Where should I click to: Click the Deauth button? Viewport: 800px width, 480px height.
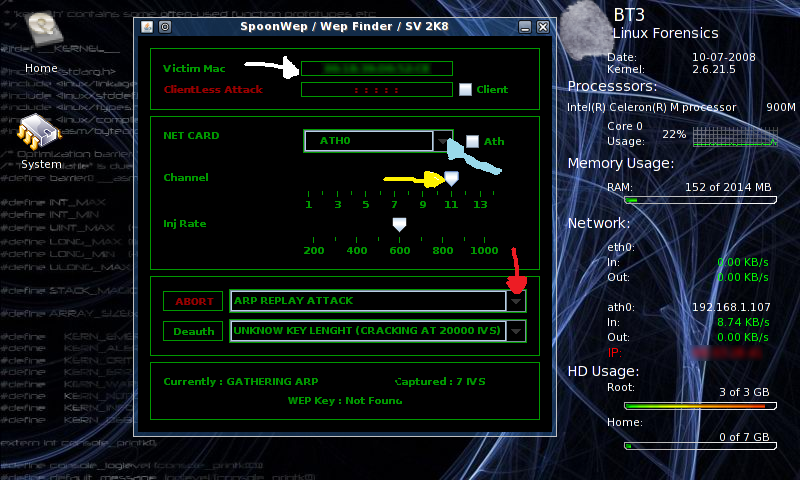click(x=193, y=331)
